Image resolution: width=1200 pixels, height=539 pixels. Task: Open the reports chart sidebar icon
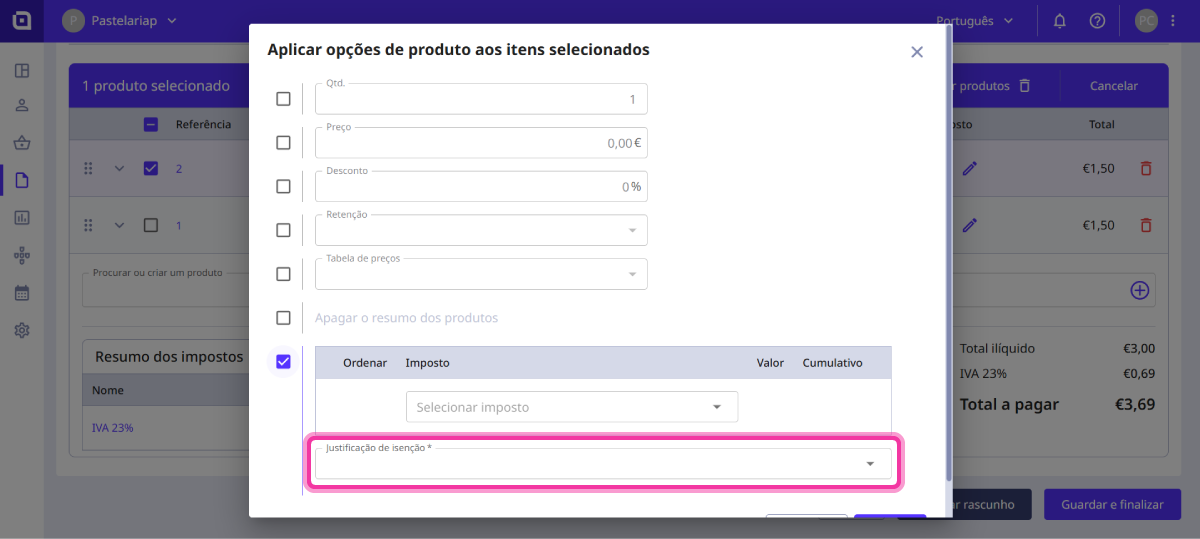22,217
